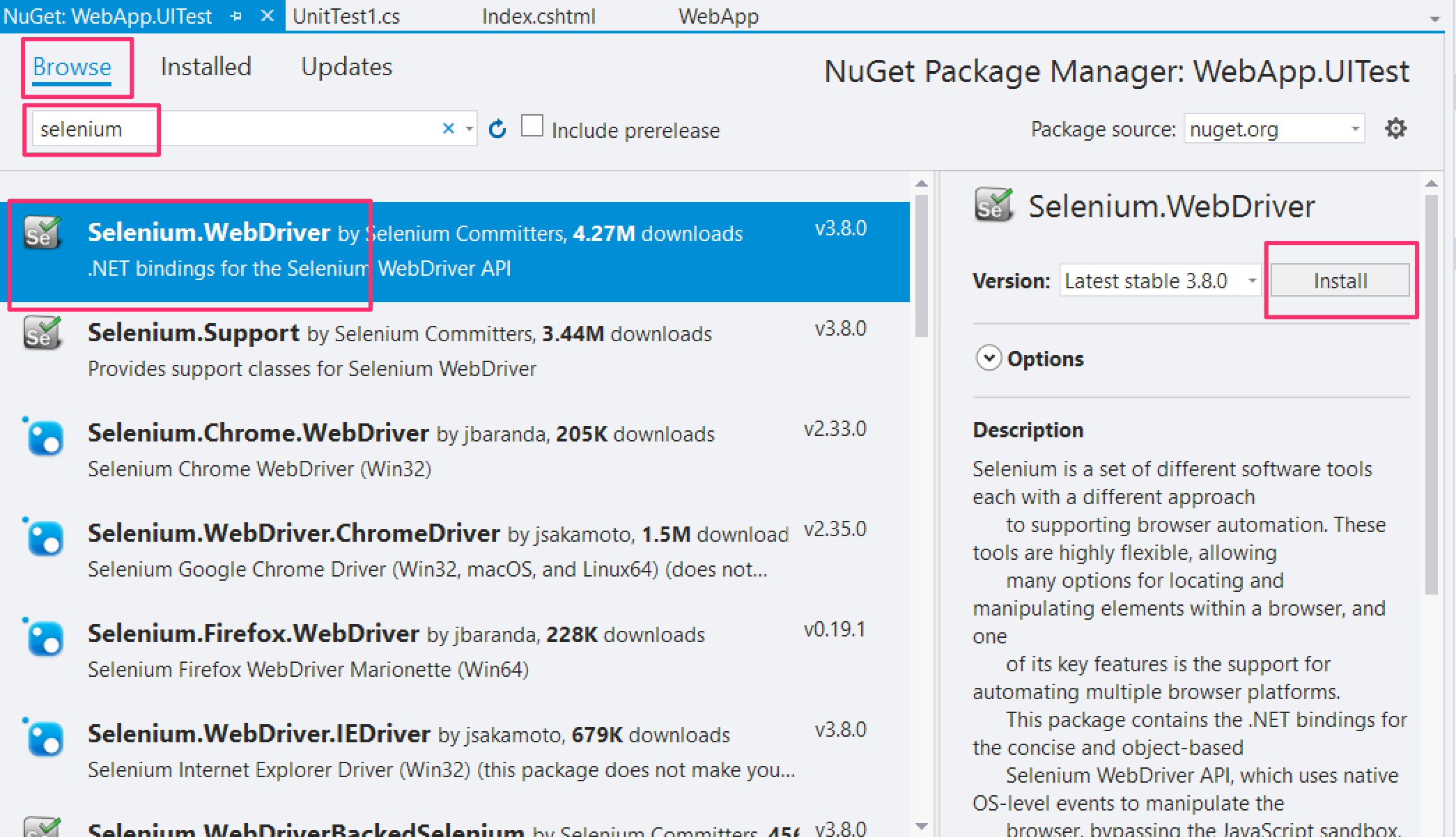Click the Selenium.Firefox.WebDriver package icon
The width and height of the screenshot is (1456, 837).
(45, 639)
